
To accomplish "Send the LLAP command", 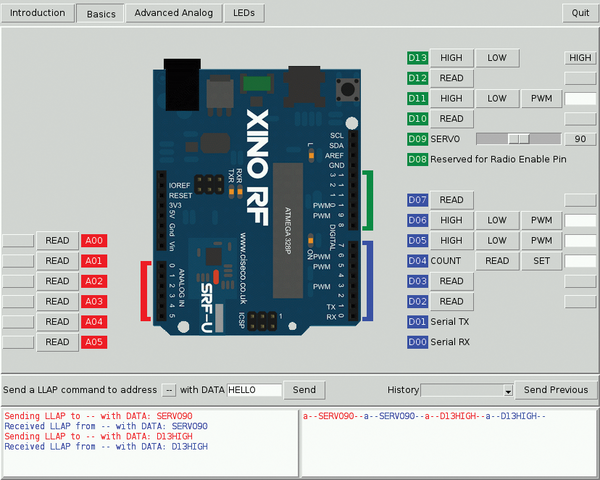I will (x=304, y=390).
